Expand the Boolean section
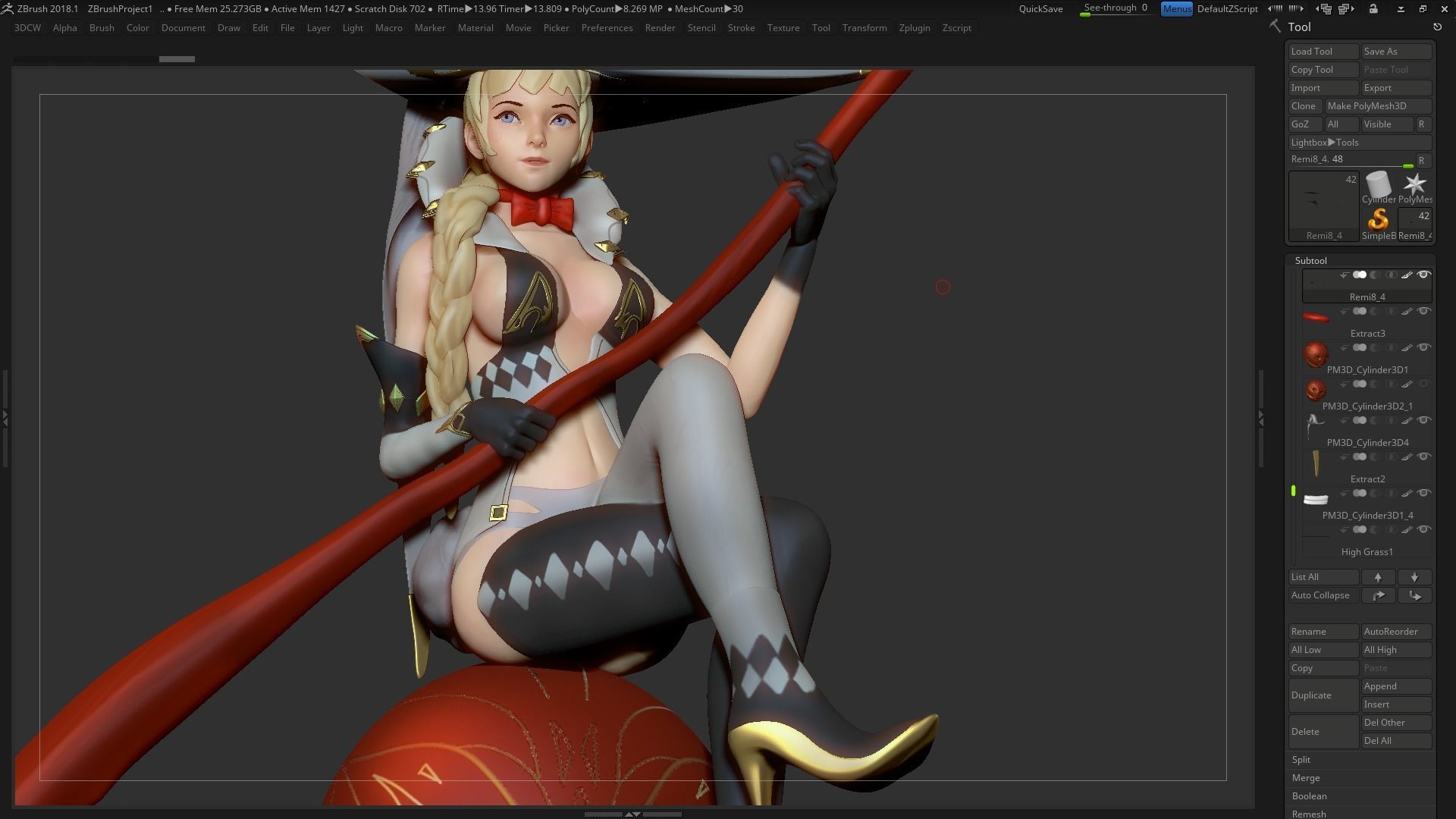The width and height of the screenshot is (1456, 819). point(1310,796)
